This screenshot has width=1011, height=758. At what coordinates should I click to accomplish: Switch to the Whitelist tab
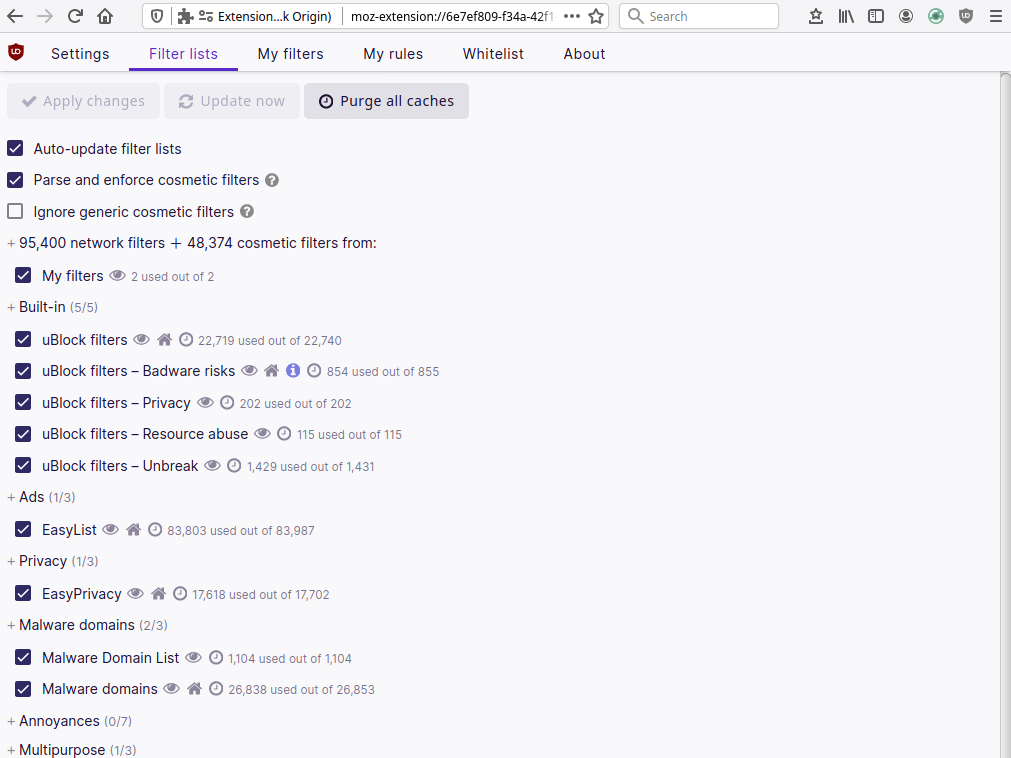point(493,53)
